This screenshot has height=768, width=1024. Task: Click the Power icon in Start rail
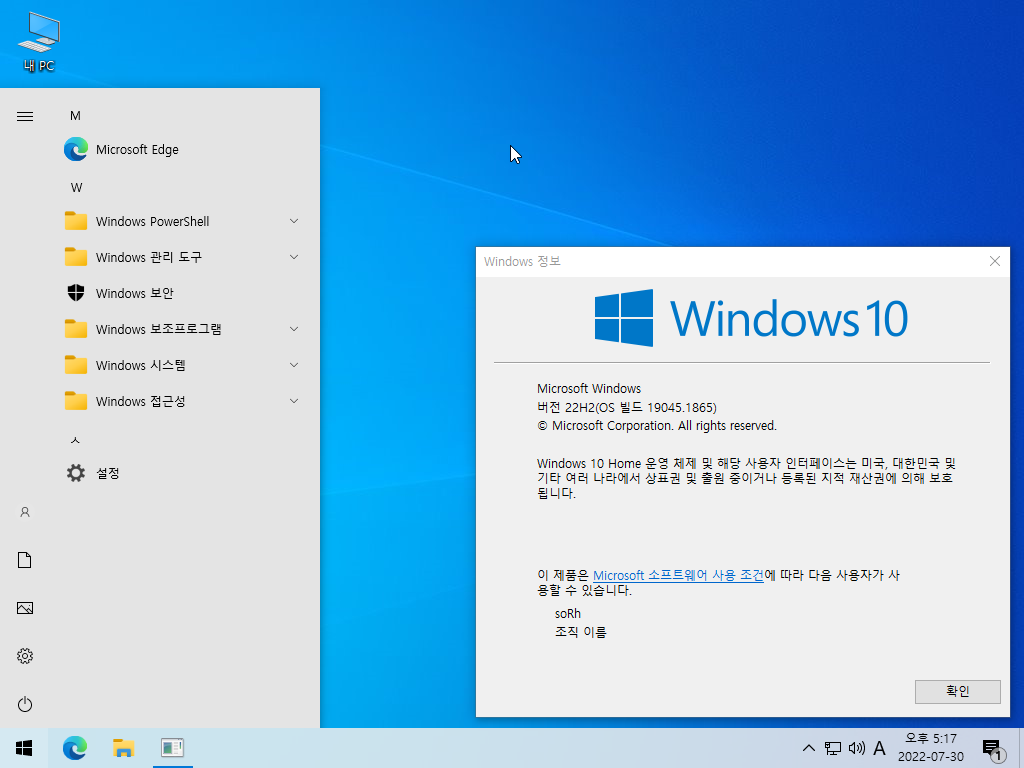25,704
